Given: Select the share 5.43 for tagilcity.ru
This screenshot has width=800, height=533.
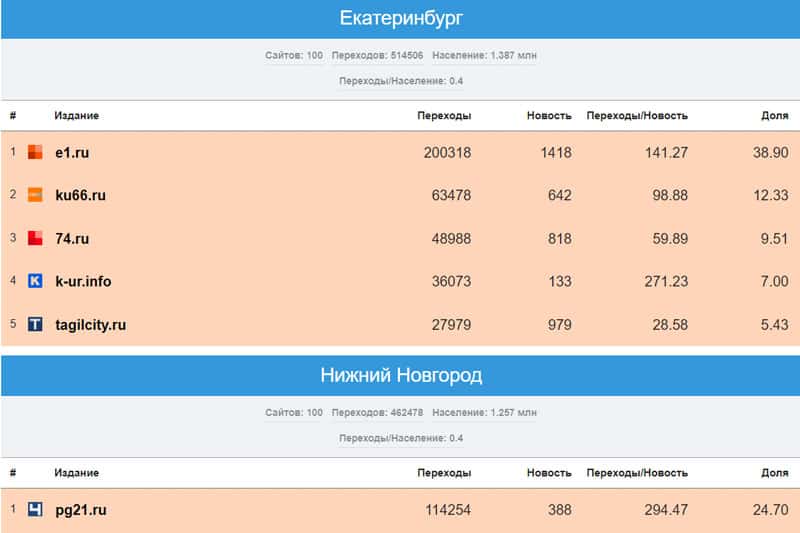Looking at the screenshot, I should point(774,325).
